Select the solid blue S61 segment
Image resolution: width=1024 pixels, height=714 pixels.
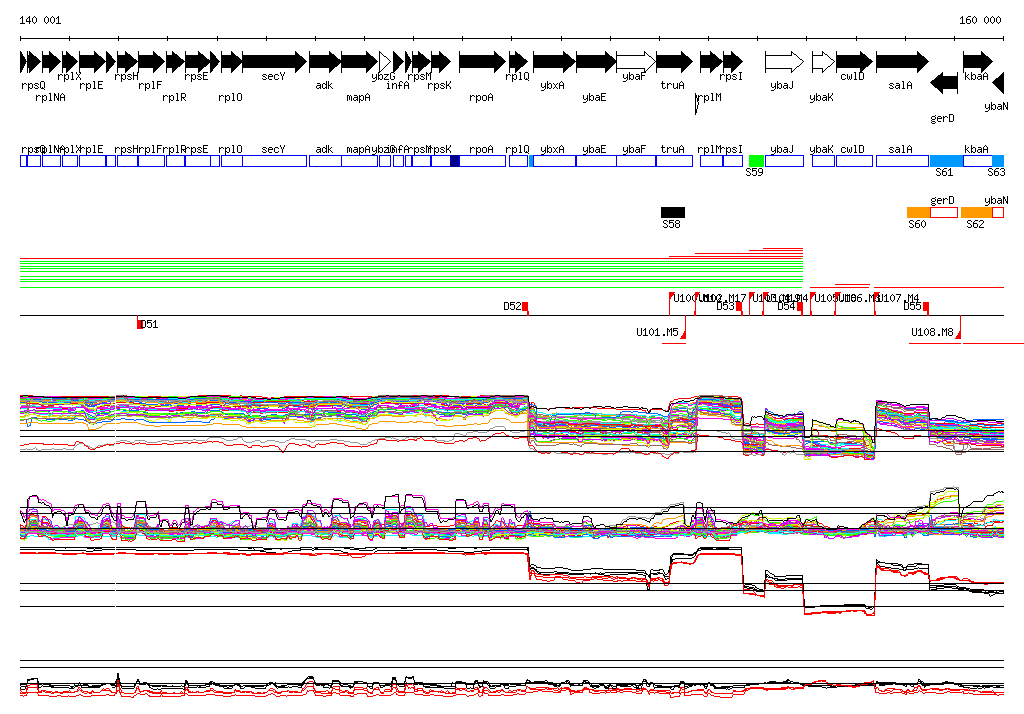[946, 161]
